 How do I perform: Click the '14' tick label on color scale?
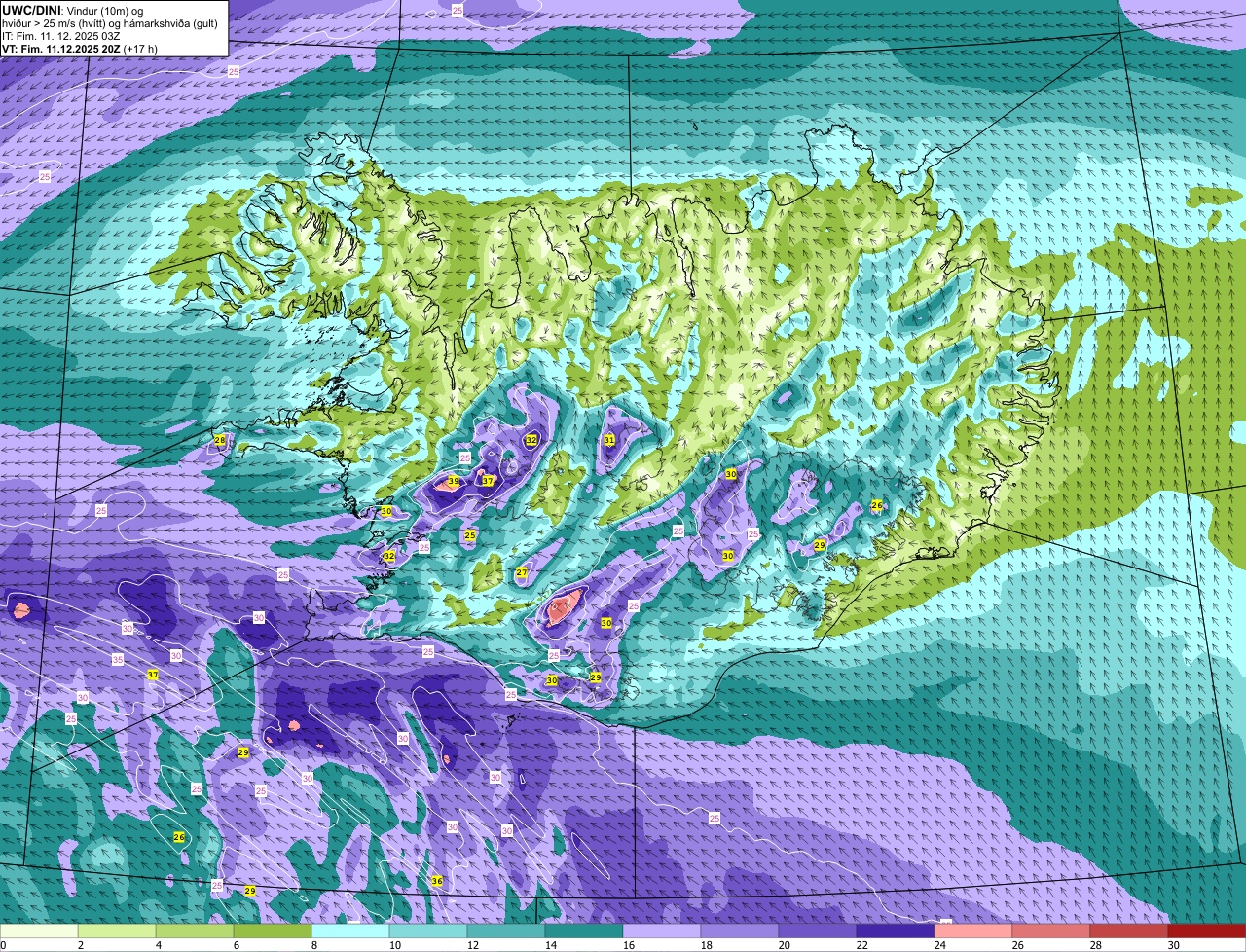[550, 945]
